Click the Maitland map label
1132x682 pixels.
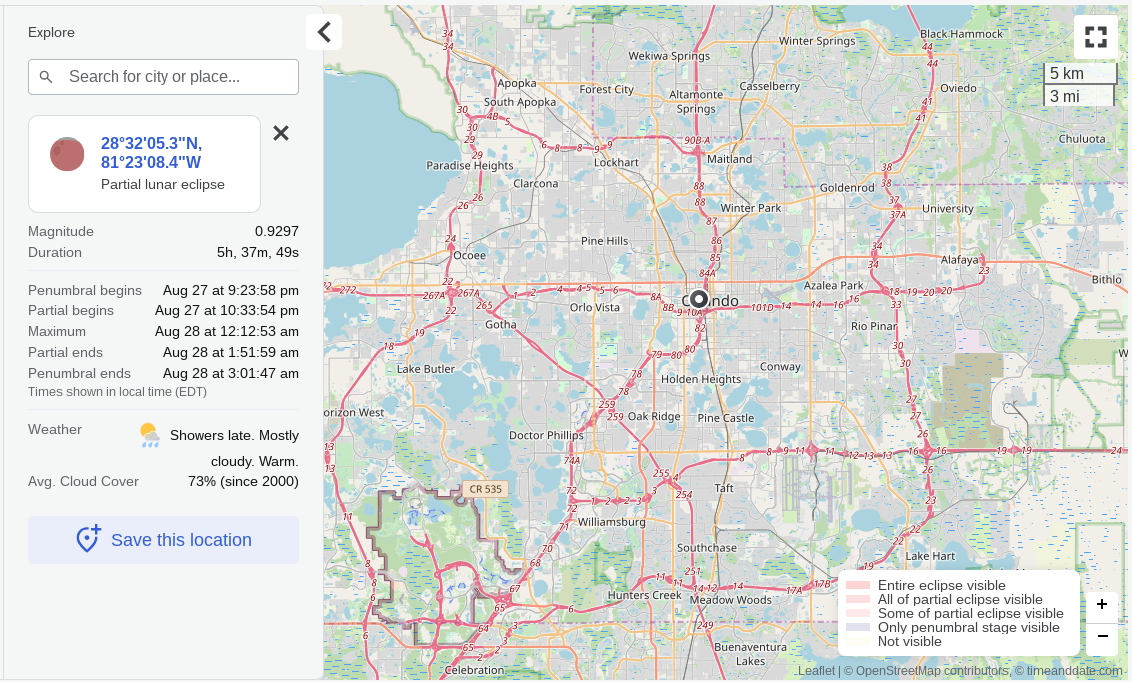point(729,159)
